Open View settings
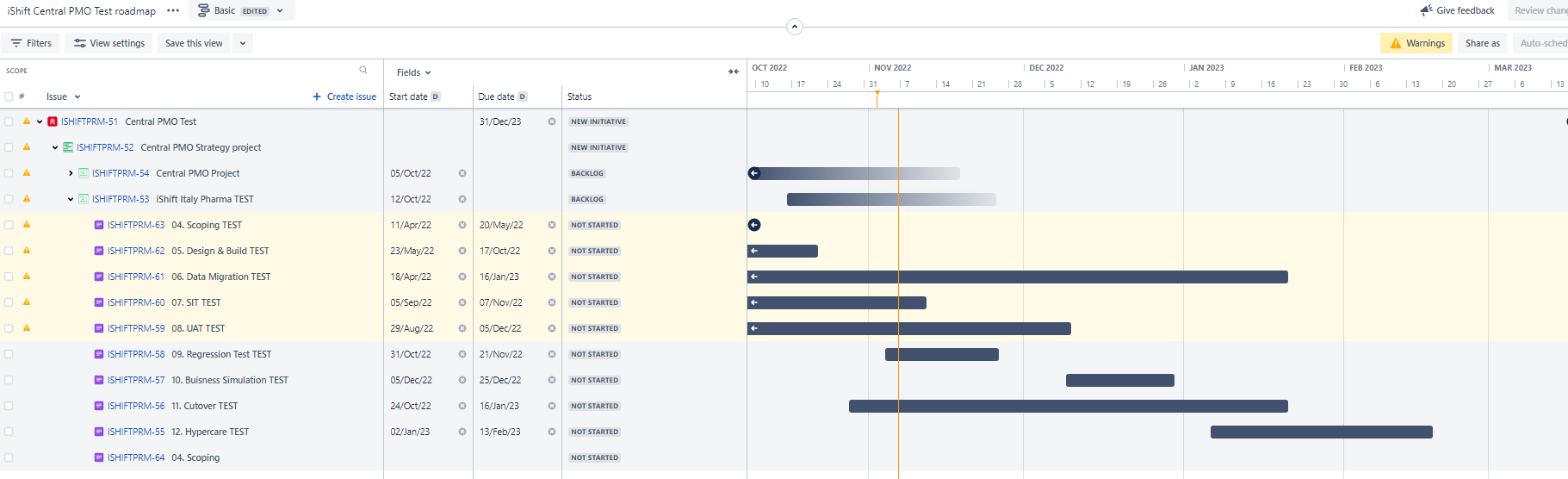This screenshot has width=1568, height=479. [109, 43]
